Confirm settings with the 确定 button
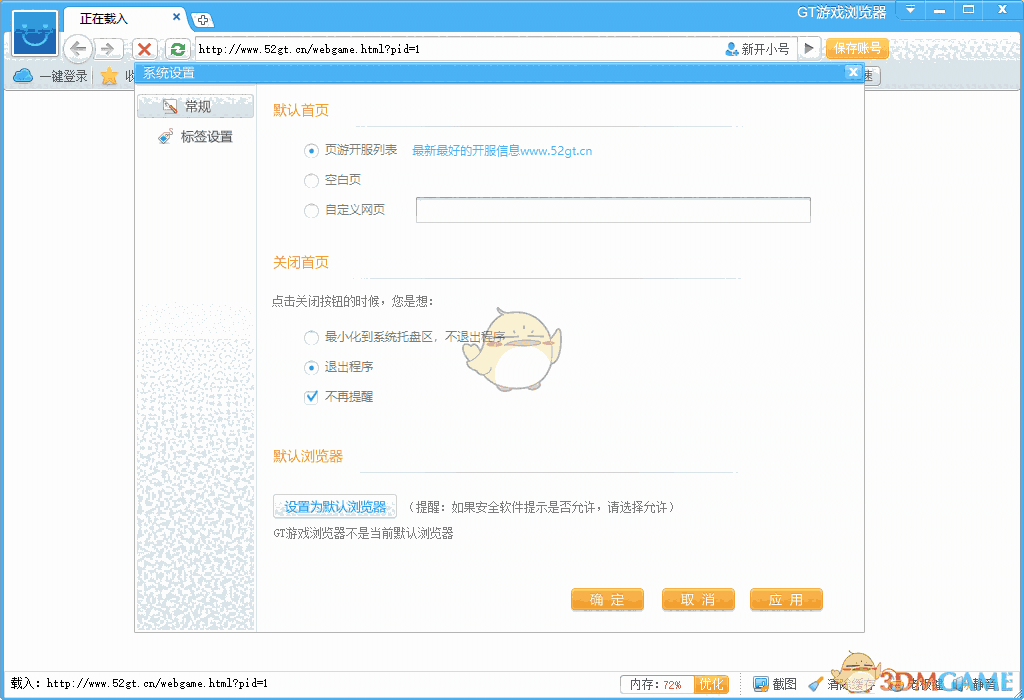1024x700 pixels. [607, 599]
